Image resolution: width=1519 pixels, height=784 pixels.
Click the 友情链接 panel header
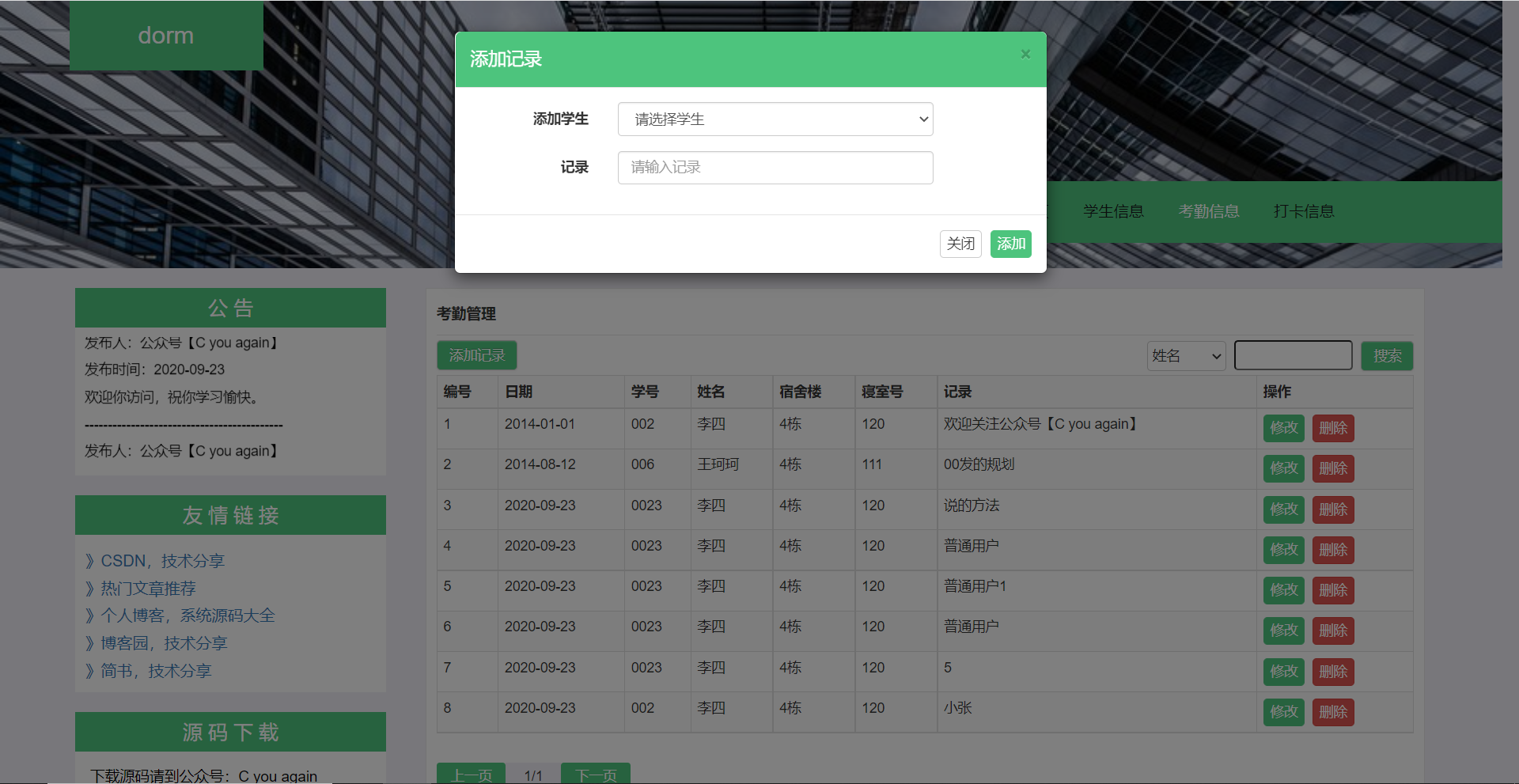[x=230, y=515]
